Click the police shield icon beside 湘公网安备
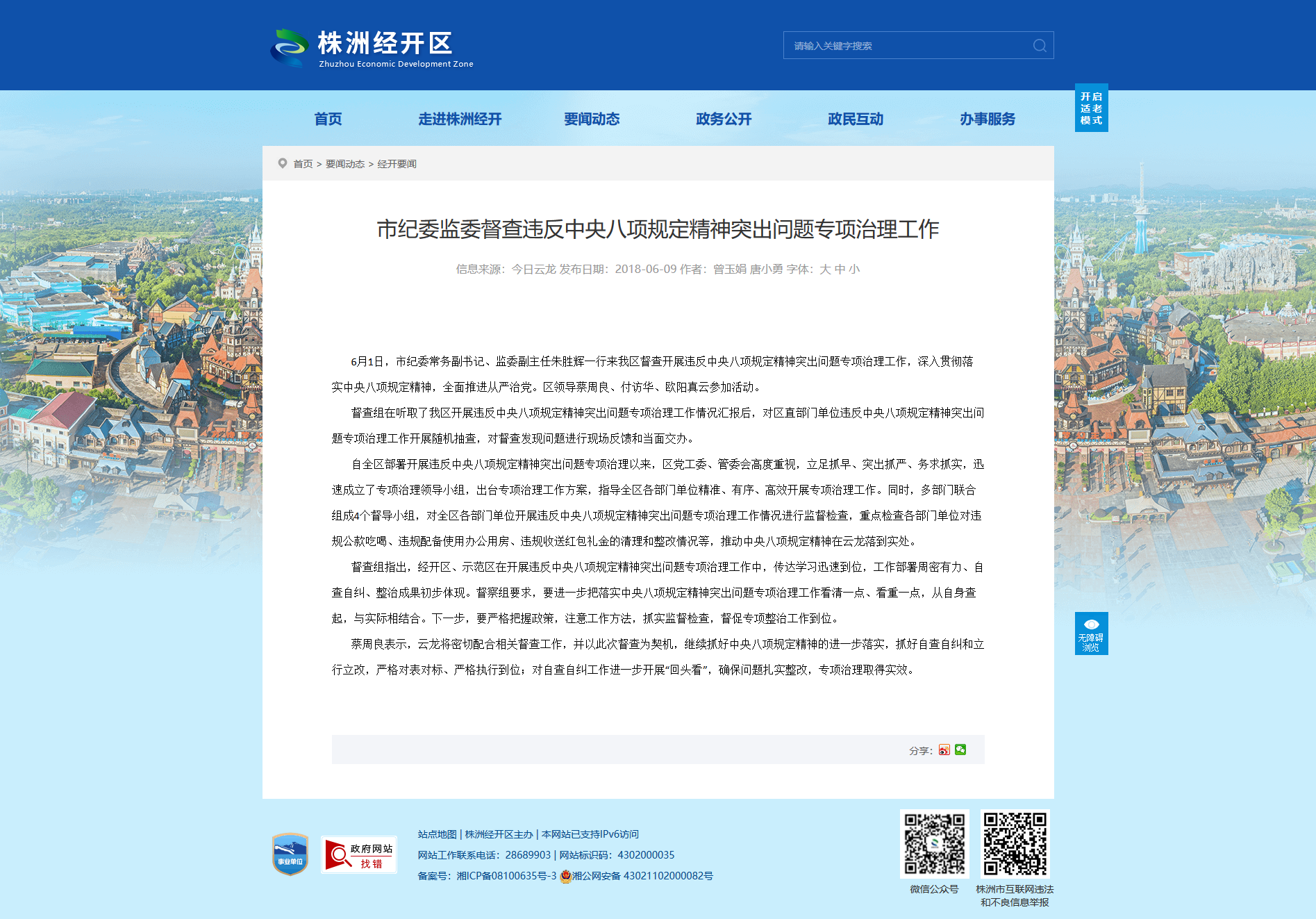Image resolution: width=1316 pixels, height=919 pixels. (x=565, y=876)
